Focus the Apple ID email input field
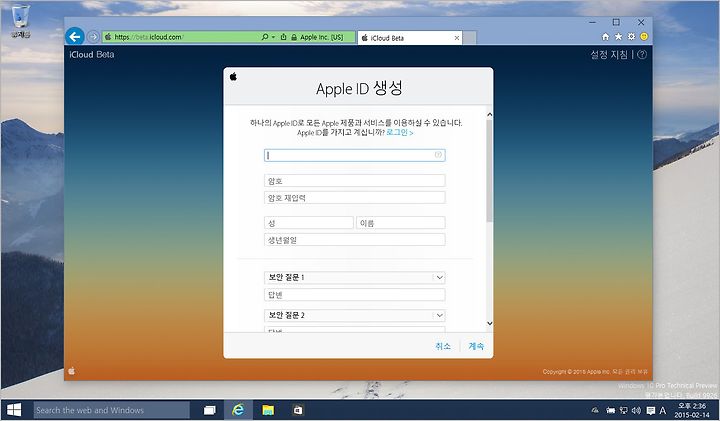Image resolution: width=720 pixels, height=421 pixels. (x=354, y=155)
